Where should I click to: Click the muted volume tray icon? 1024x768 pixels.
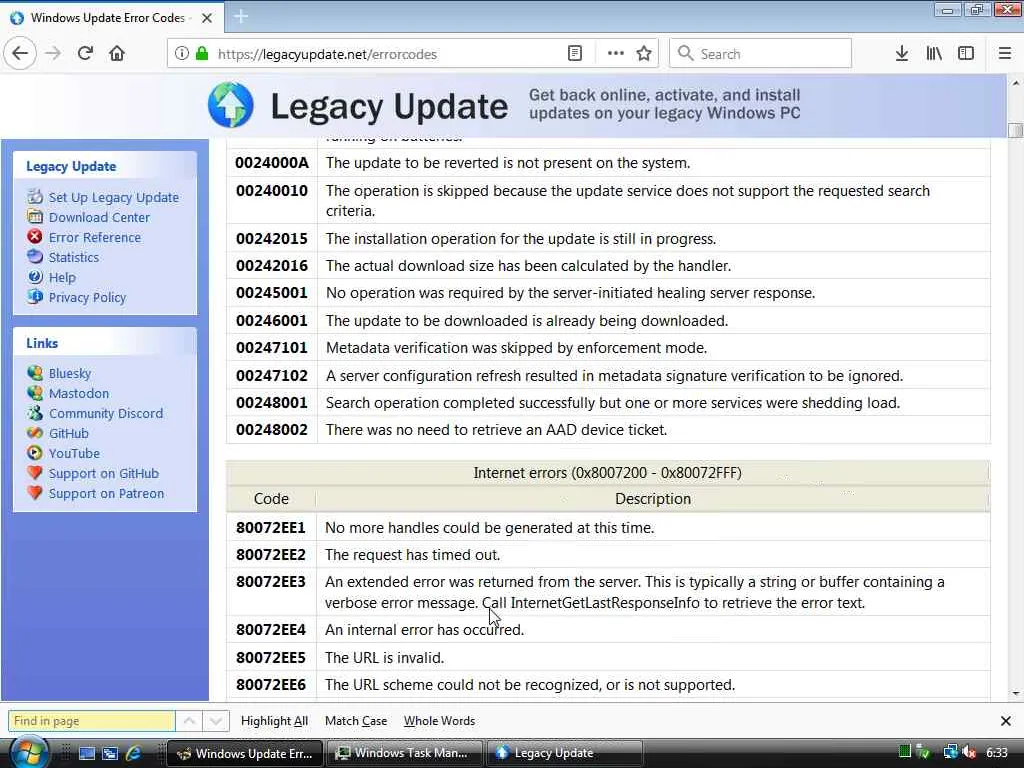coord(969,753)
